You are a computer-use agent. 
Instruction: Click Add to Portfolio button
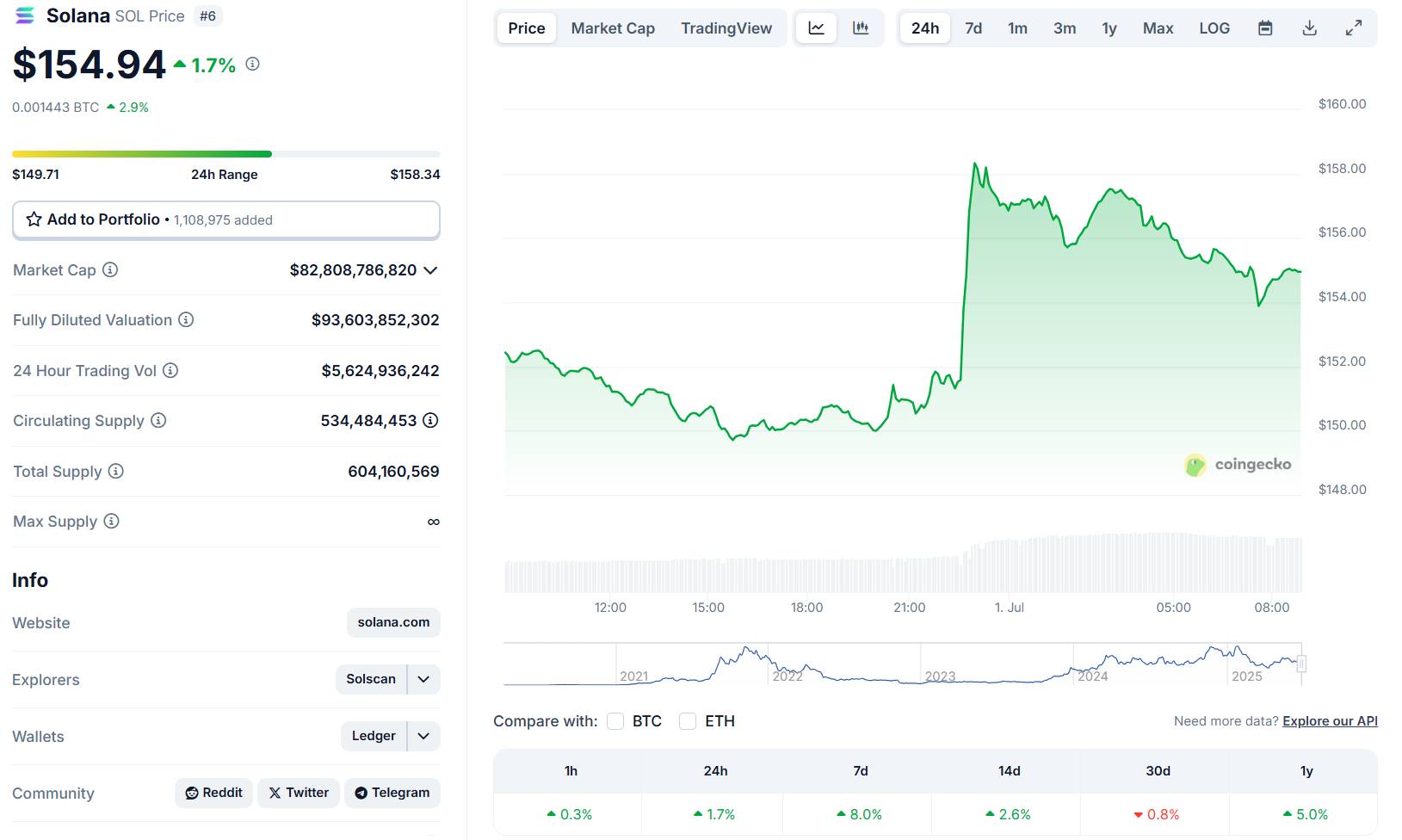(x=226, y=219)
